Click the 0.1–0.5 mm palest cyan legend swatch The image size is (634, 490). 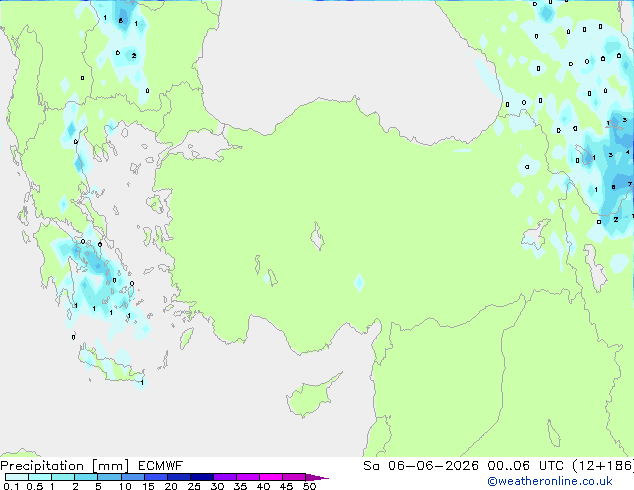click(17, 477)
